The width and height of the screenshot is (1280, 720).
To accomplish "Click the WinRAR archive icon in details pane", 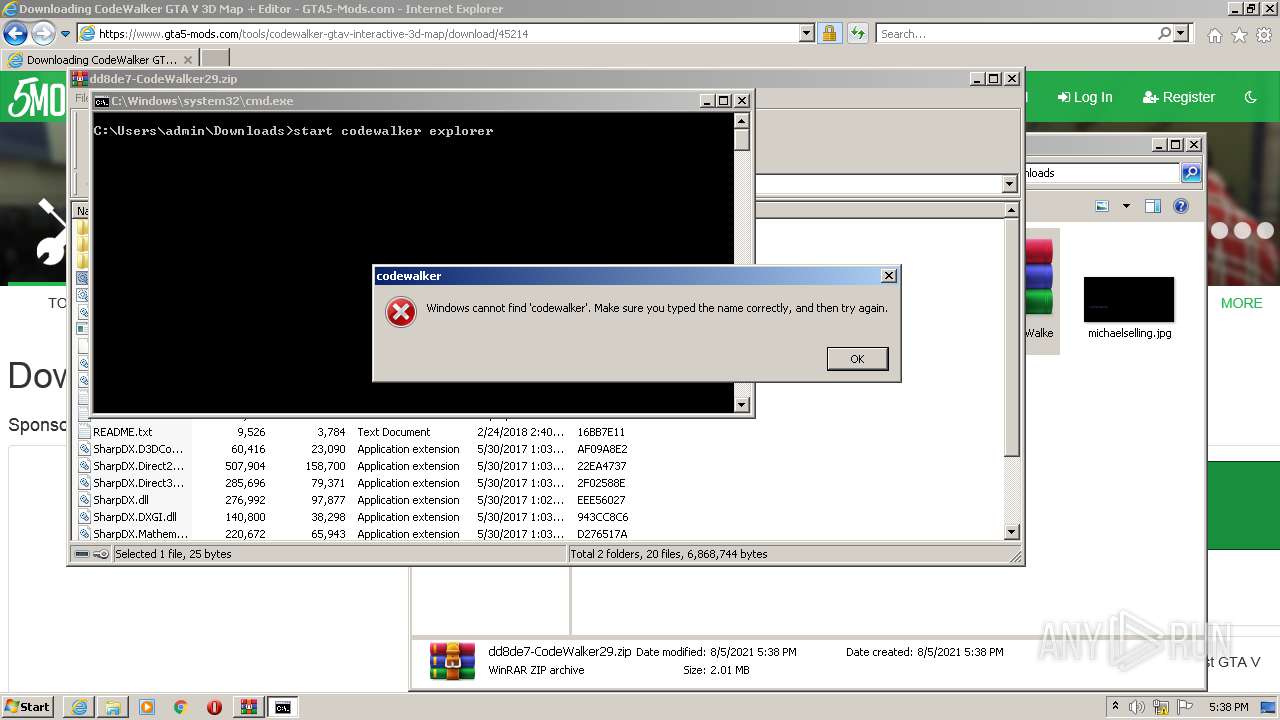I will tap(452, 661).
